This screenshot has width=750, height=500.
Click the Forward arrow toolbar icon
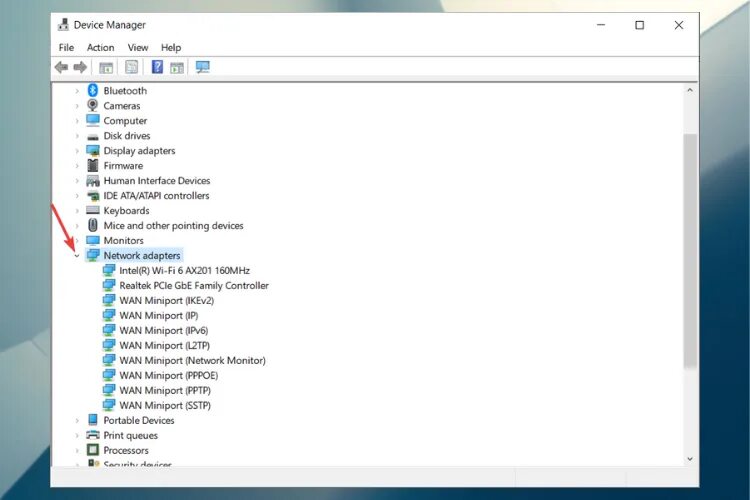pyautogui.click(x=80, y=67)
